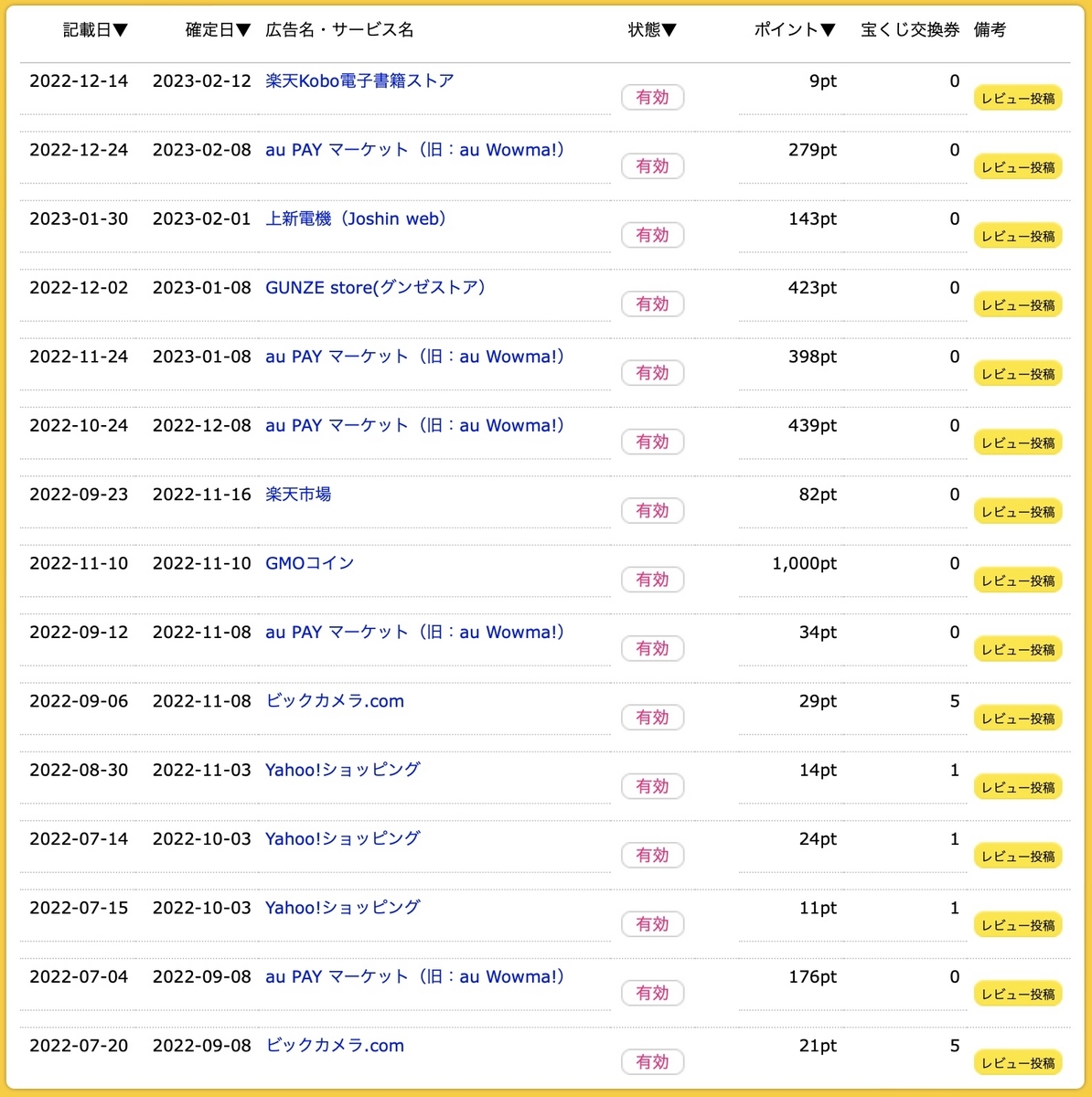Open au PAY マーケット link dated 2022-11-24
The image size is (1092, 1097).
tap(414, 357)
